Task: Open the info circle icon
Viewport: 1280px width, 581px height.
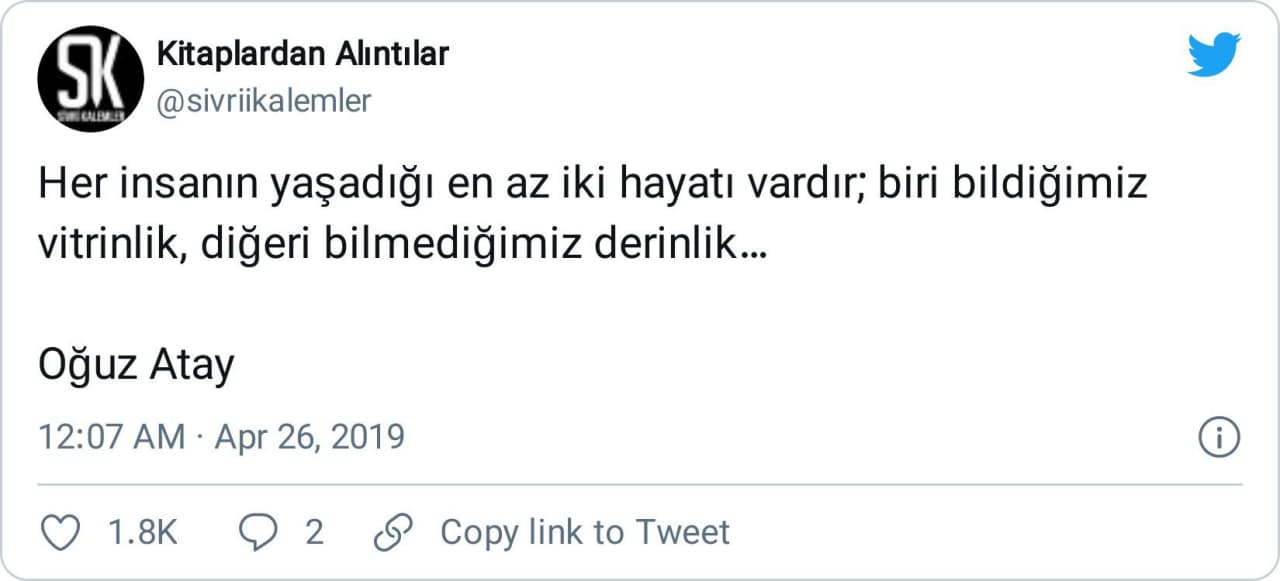Action: pyautogui.click(x=1219, y=438)
